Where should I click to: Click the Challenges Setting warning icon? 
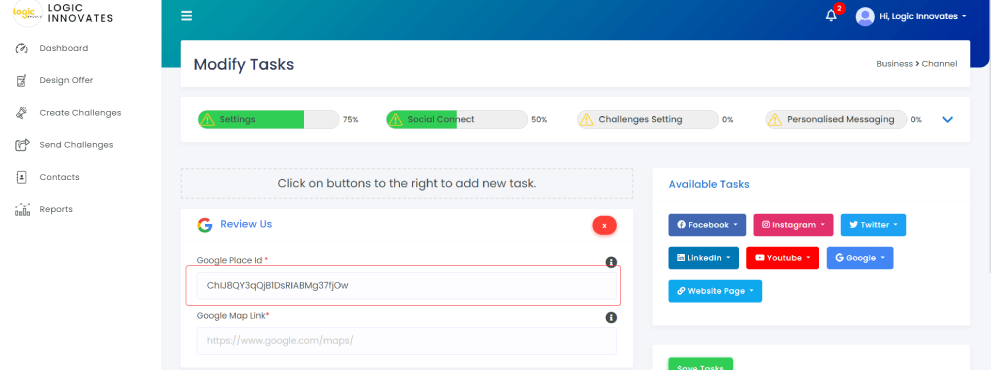tap(587, 119)
